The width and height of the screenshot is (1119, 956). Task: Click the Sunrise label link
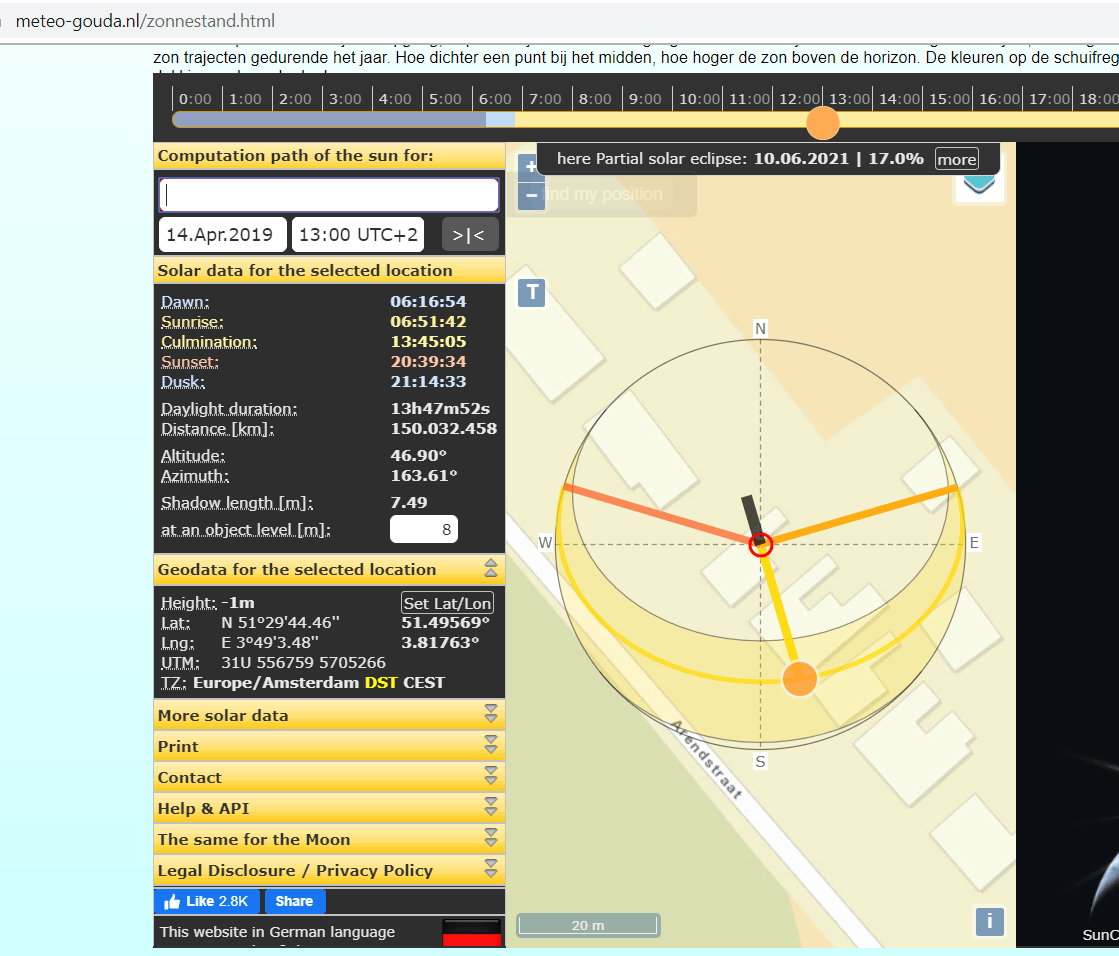tap(192, 322)
